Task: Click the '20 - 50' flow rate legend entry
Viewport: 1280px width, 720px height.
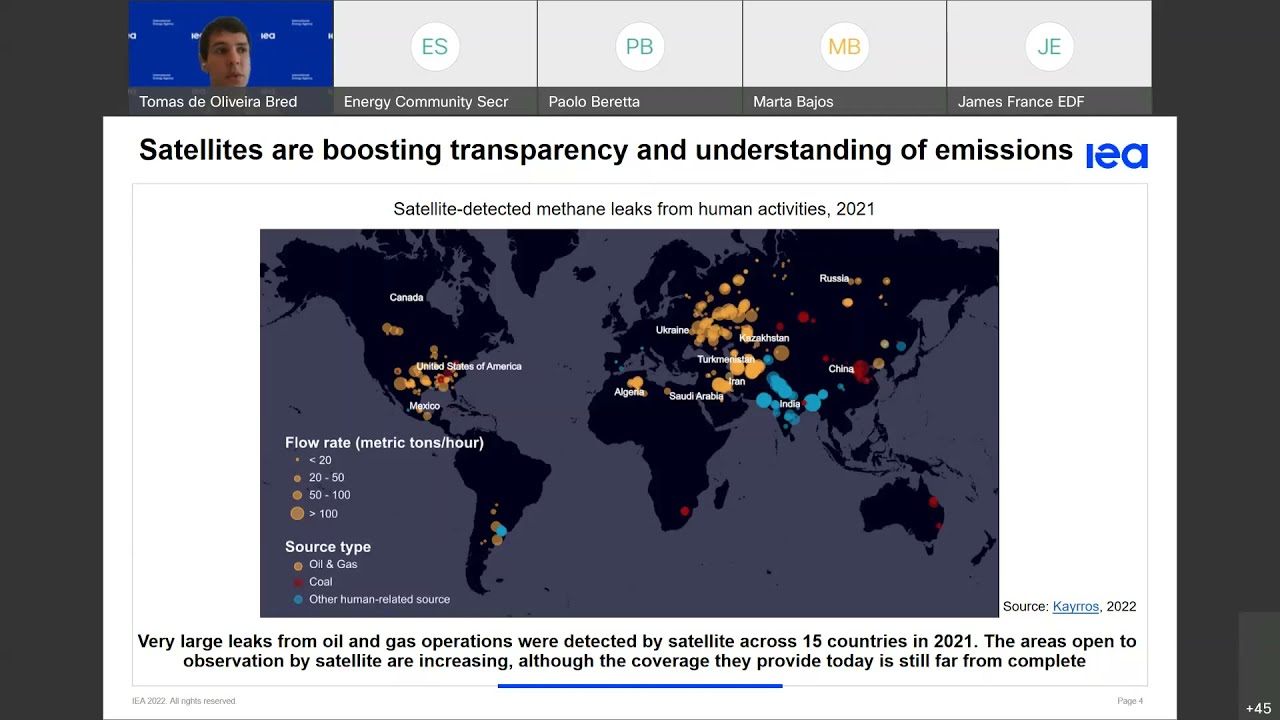Action: click(x=326, y=478)
